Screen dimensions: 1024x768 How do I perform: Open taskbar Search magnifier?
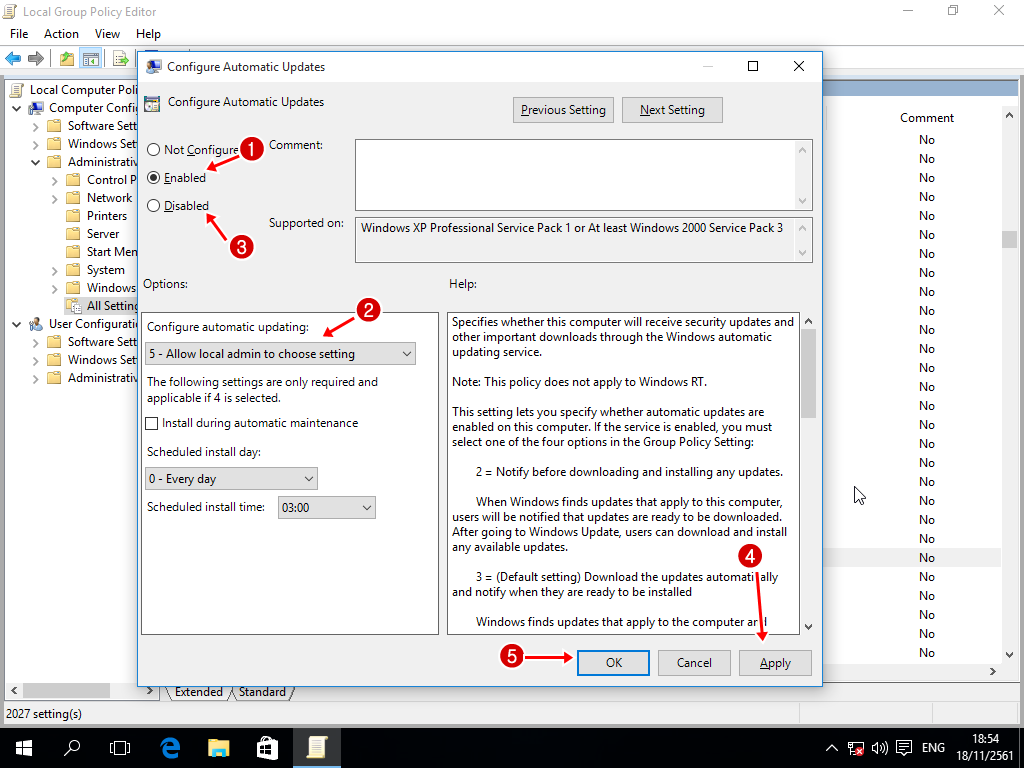[72, 748]
